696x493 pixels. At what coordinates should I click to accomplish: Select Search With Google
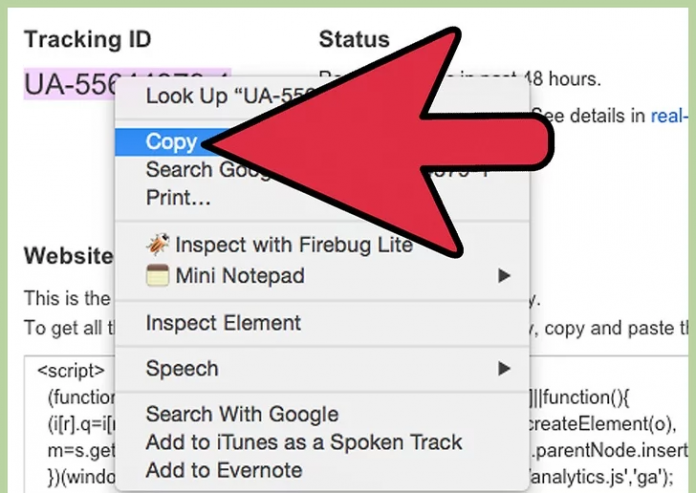pyautogui.click(x=242, y=414)
